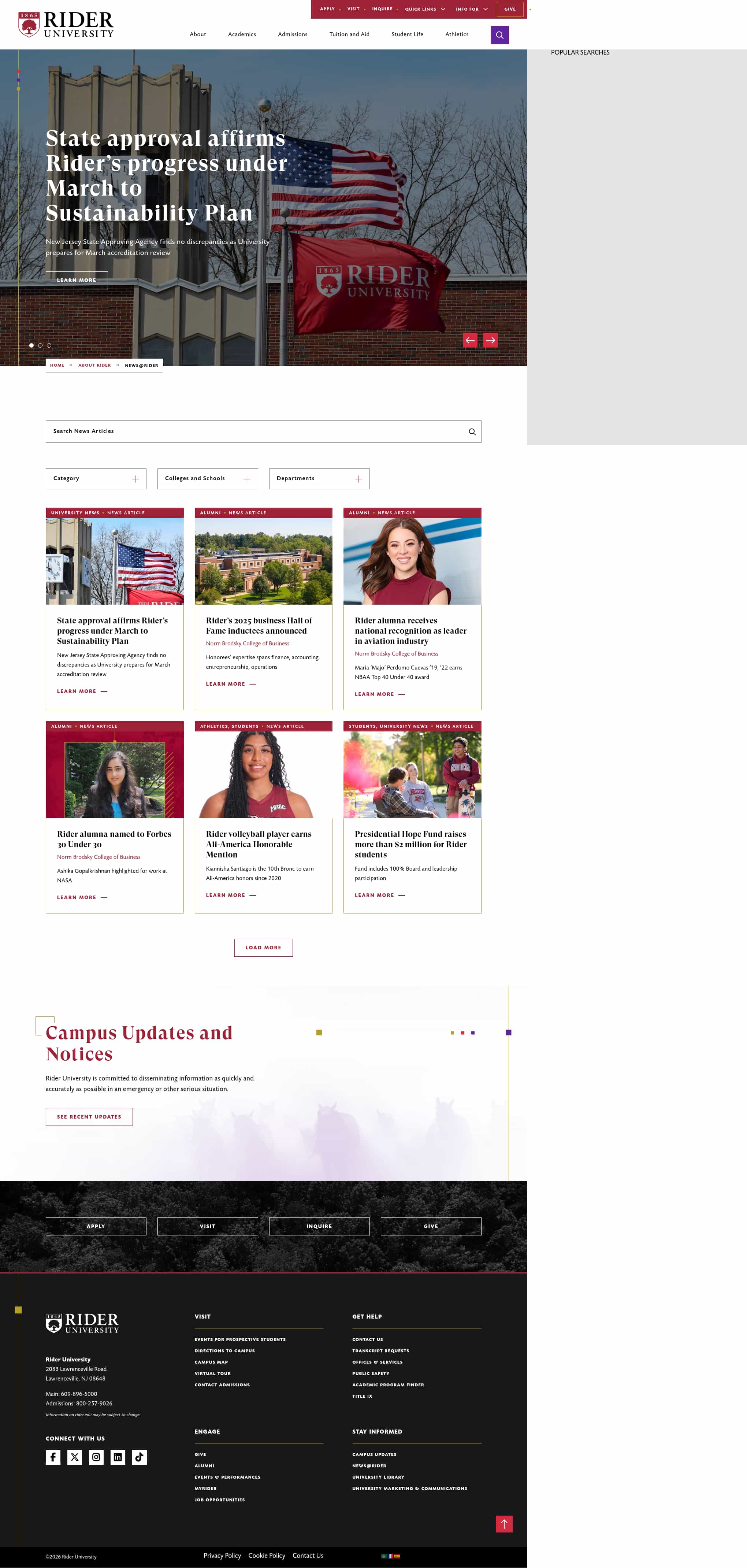747x1568 pixels.
Task: Click the Spanish flag language selector
Action: [x=397, y=1556]
